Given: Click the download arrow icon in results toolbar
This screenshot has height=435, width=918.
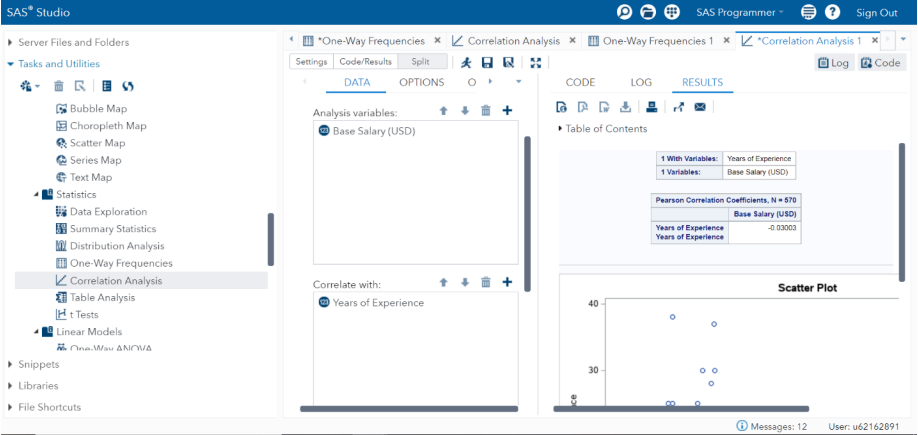Looking at the screenshot, I should [x=625, y=107].
